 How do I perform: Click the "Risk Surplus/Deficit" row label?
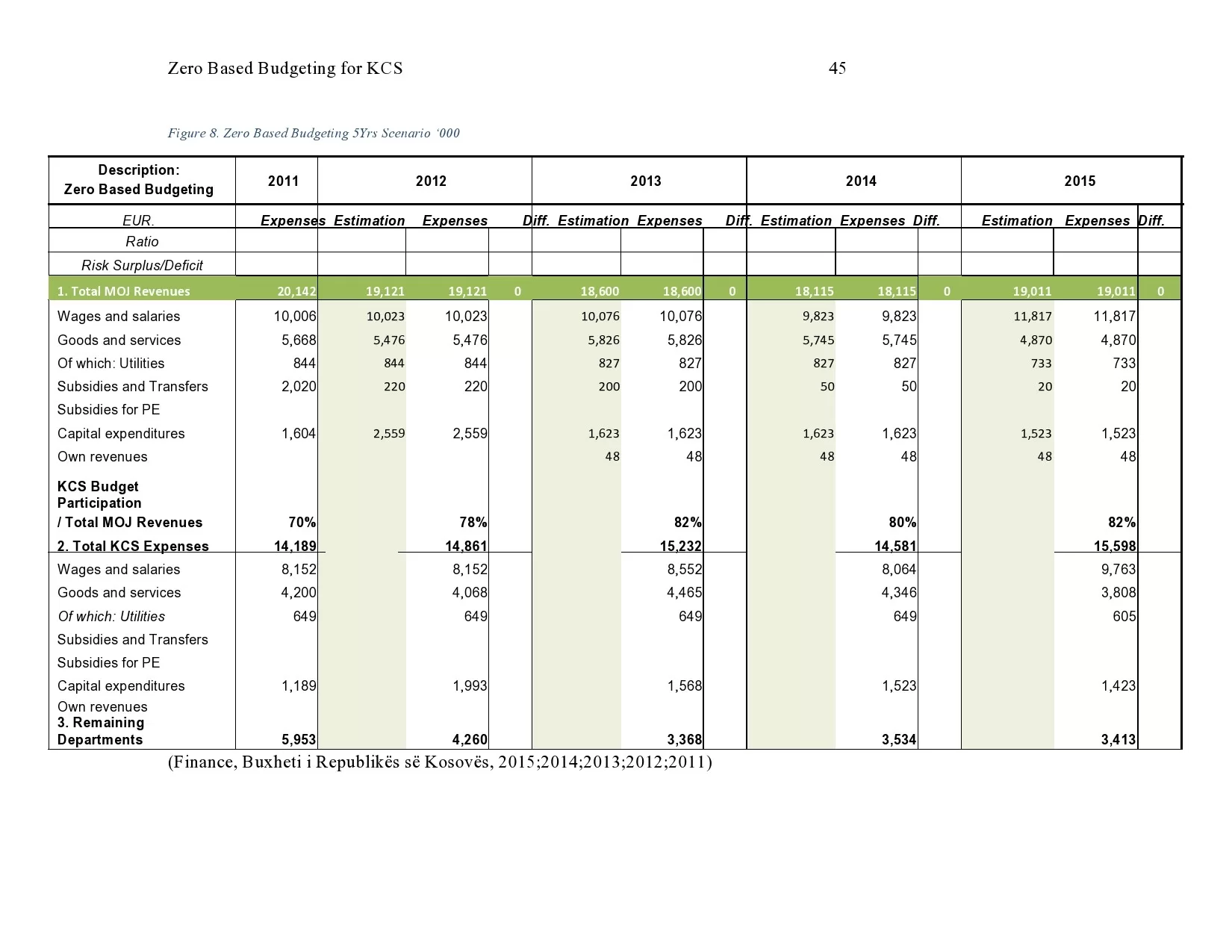142,264
